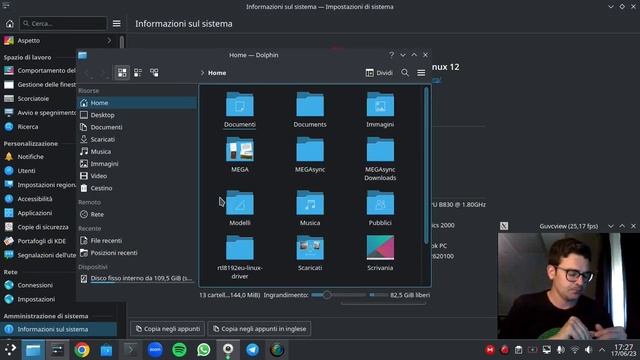Go to System Settings home icon
This screenshot has height=360, width=640.
(9, 24)
